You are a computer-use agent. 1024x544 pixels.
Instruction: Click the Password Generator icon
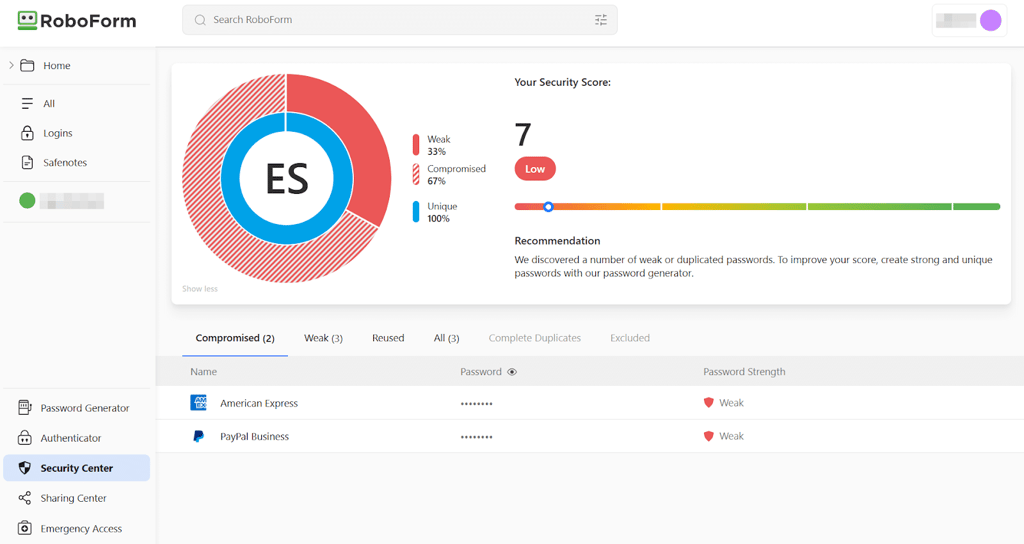pyautogui.click(x=24, y=408)
